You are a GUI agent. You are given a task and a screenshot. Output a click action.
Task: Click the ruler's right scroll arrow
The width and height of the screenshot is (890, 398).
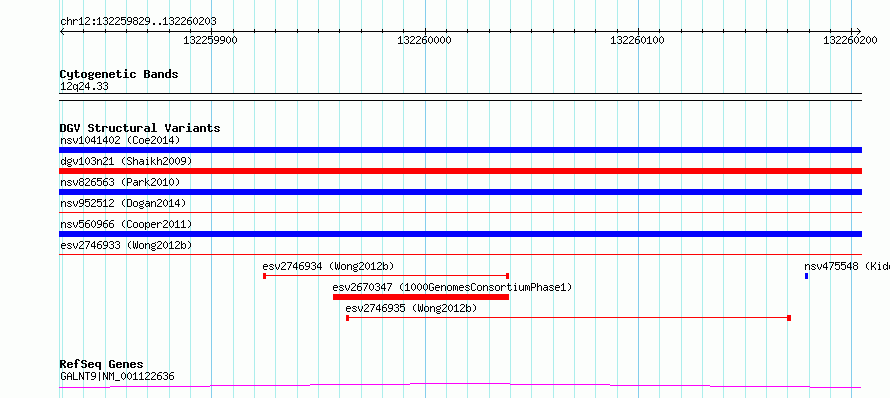click(x=858, y=31)
